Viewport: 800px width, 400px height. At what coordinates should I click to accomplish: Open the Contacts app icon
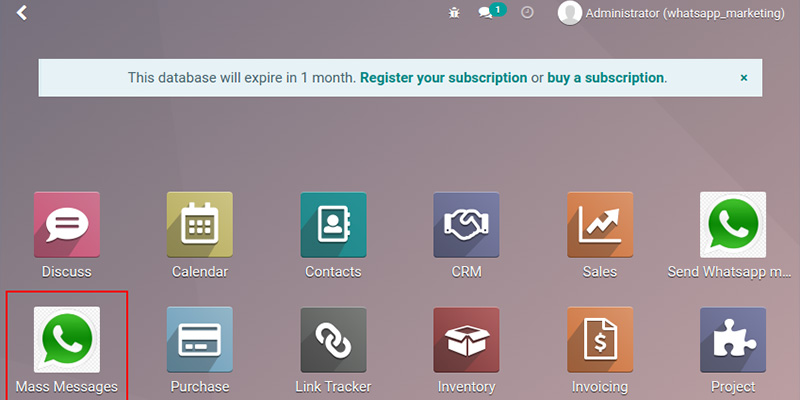pyautogui.click(x=333, y=226)
